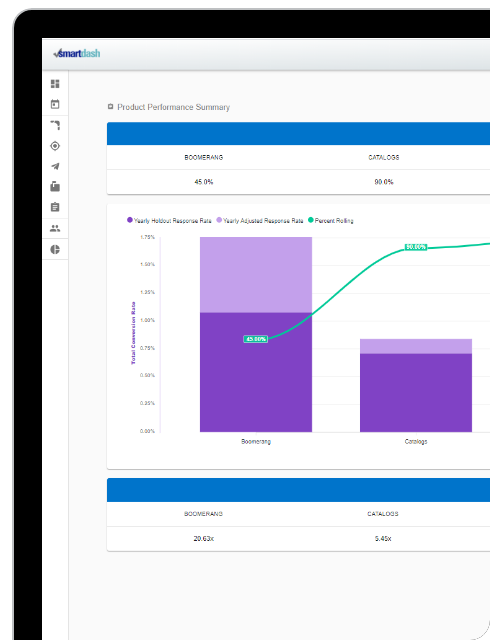Click the Product Performance Summary heading
This screenshot has width=490, height=640.
click(x=174, y=107)
